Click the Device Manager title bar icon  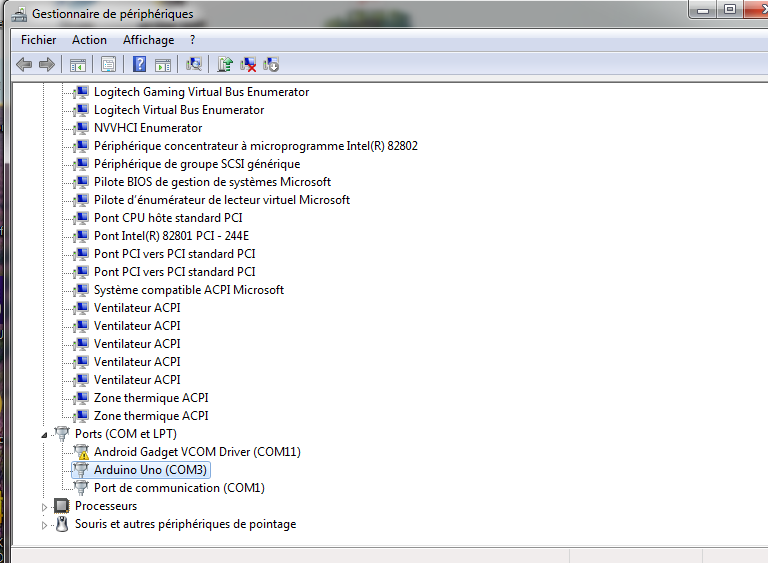click(19, 14)
